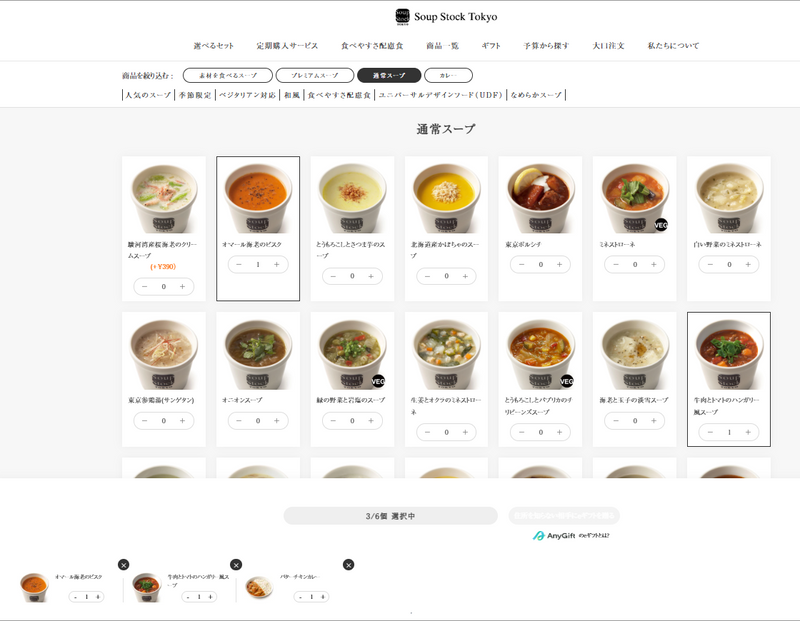This screenshot has width=800, height=621.
Task: Click the 3/6個 選択中 progress bar
Action: tap(390, 516)
